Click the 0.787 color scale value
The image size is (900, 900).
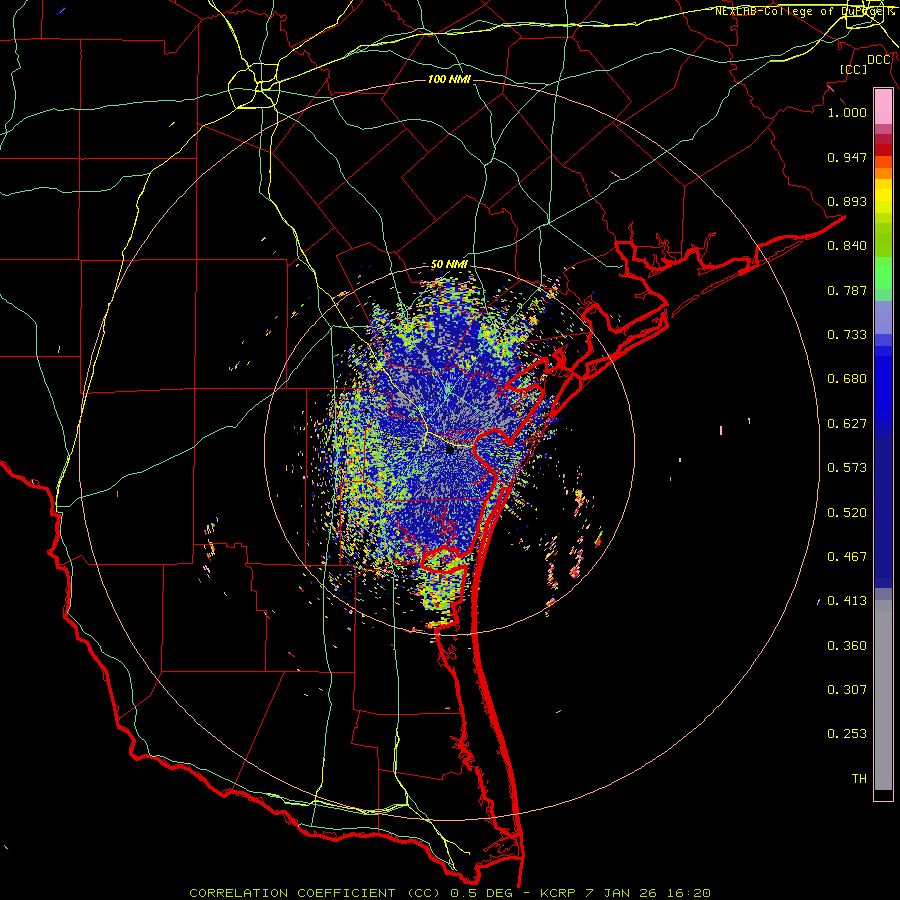[847, 290]
